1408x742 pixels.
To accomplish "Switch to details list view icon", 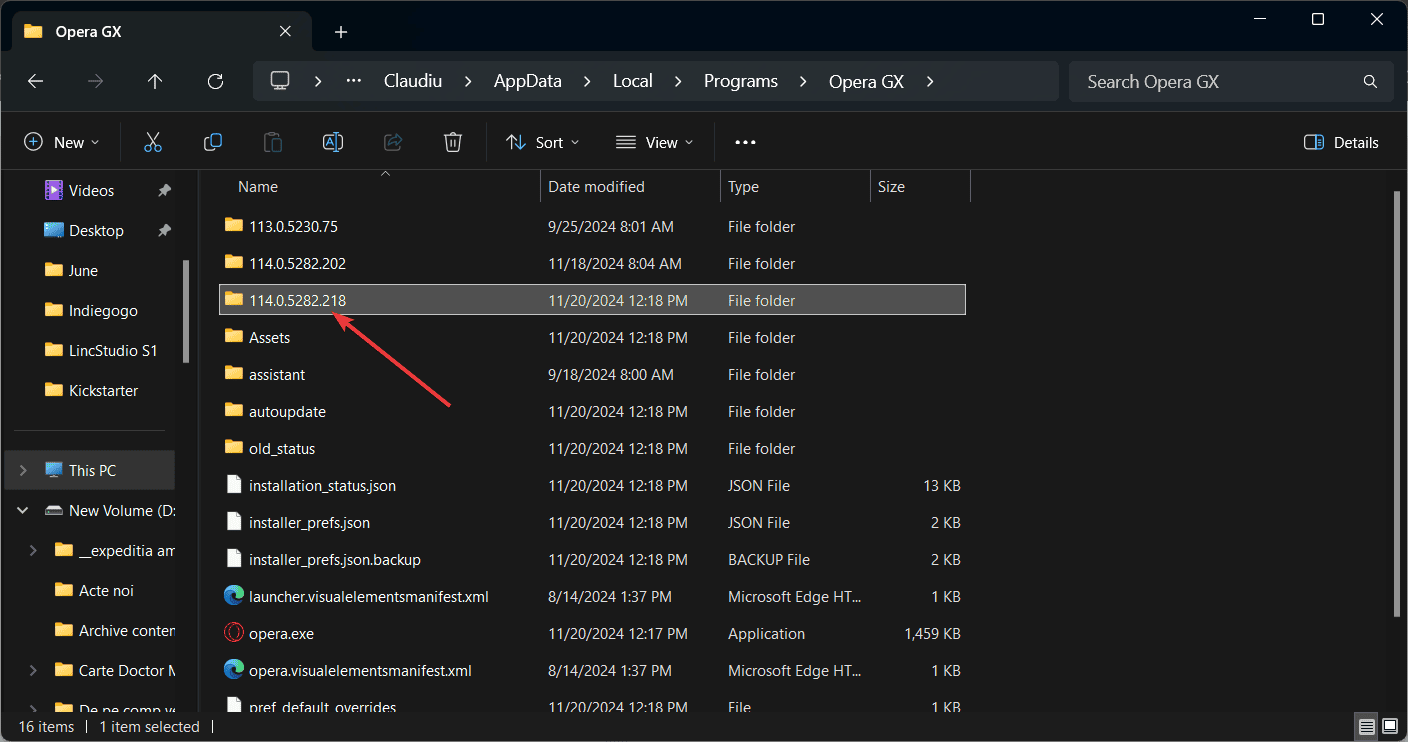I will [1366, 725].
